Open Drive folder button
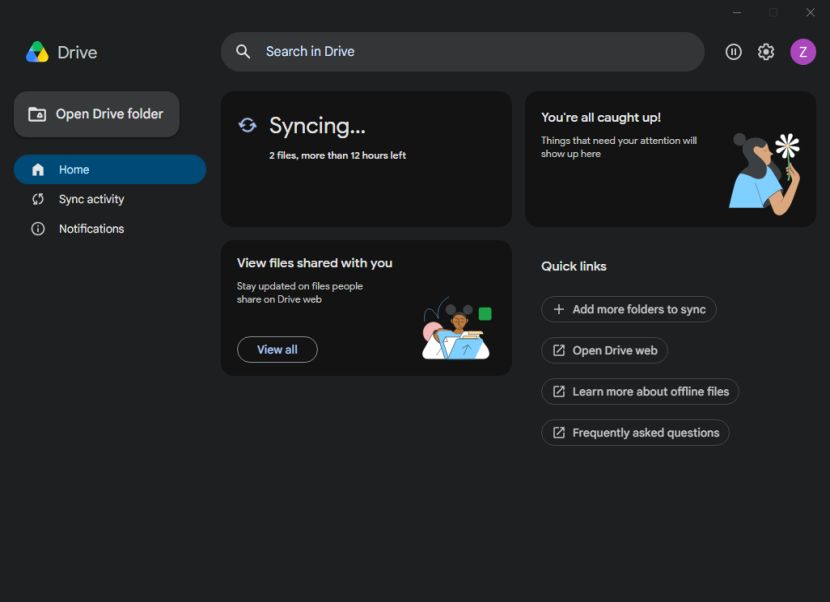Image resolution: width=830 pixels, height=602 pixels. pyautogui.click(x=96, y=114)
